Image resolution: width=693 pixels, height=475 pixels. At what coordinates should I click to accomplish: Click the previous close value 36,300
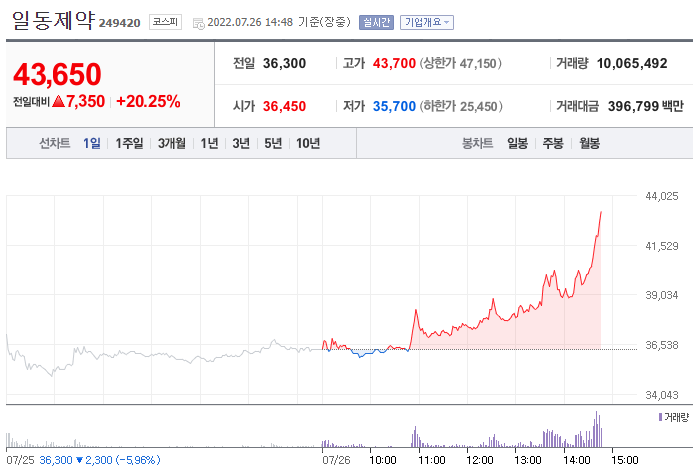click(285, 64)
